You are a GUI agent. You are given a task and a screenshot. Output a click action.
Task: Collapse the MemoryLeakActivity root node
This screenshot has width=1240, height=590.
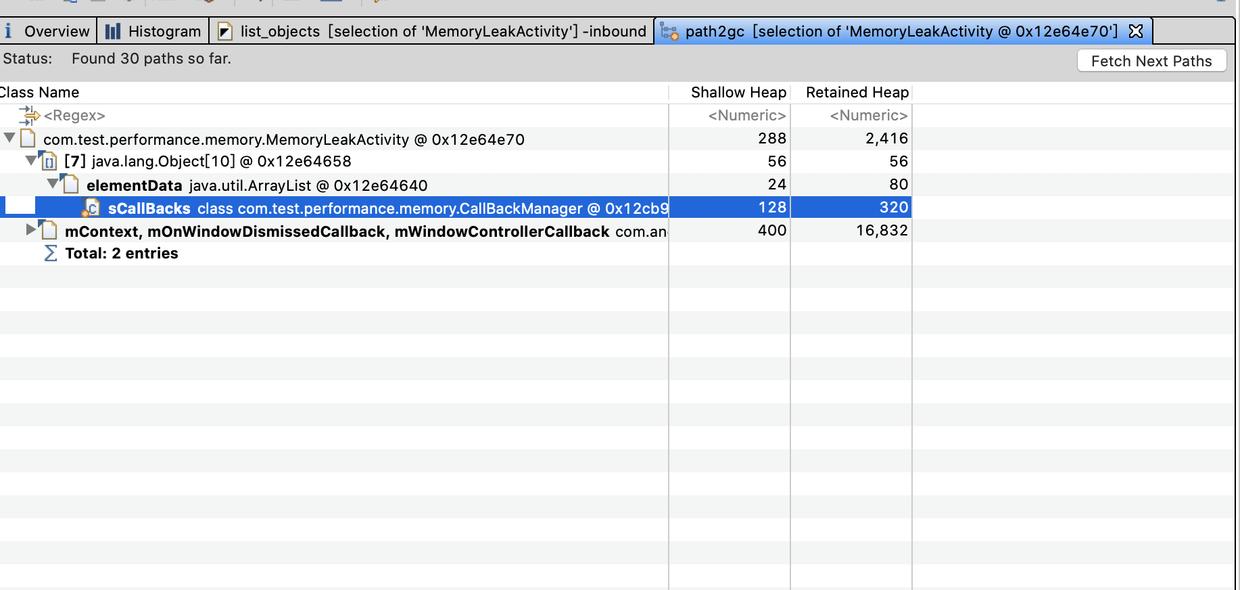coord(9,138)
